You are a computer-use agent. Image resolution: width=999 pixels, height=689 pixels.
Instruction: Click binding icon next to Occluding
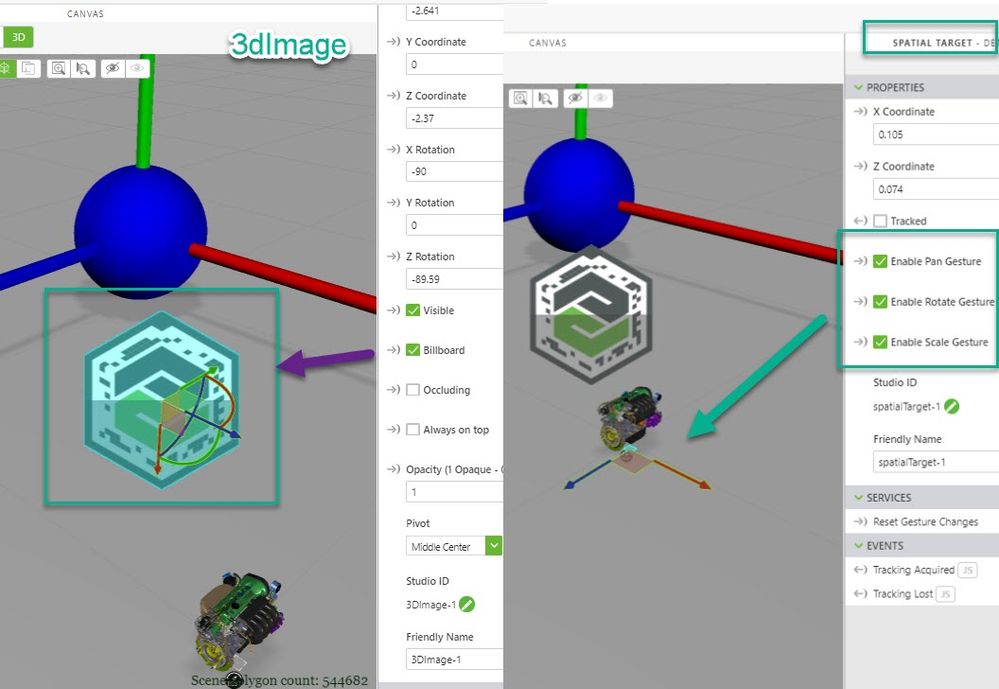coord(393,389)
